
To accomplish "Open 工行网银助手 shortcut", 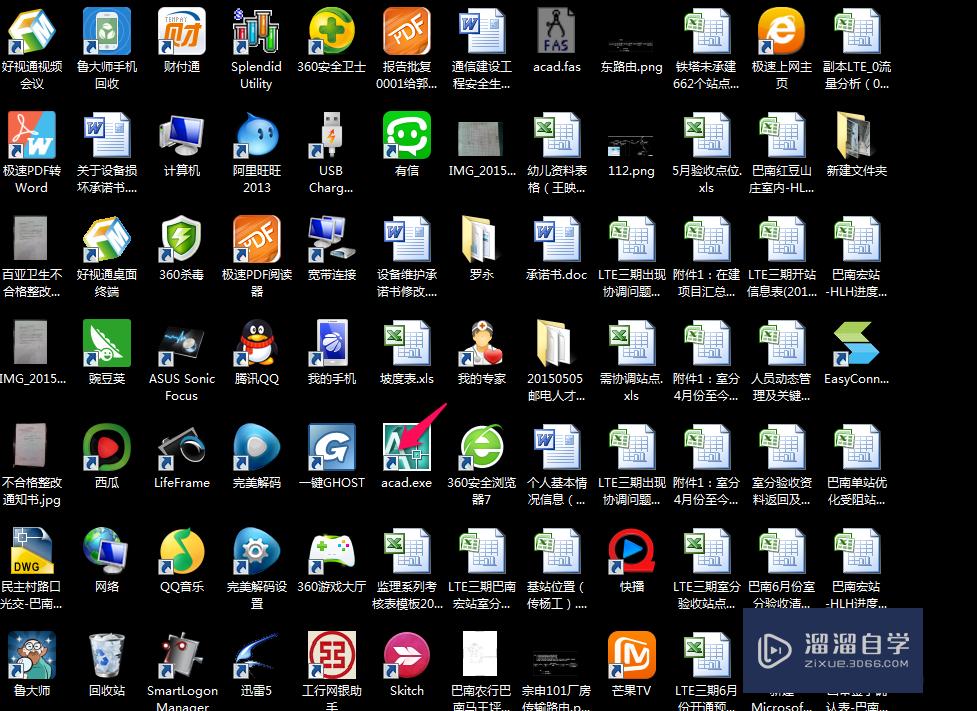I will (x=331, y=656).
